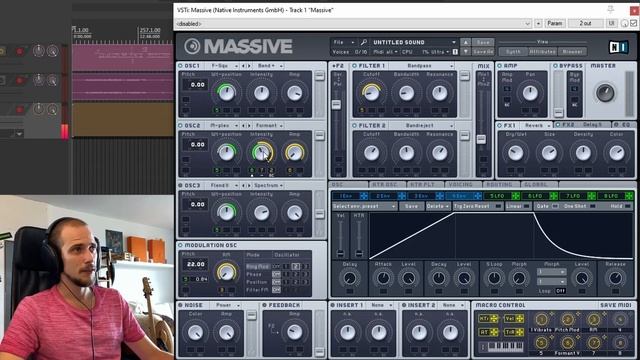Click macro knob 6 Formant V
The width and height of the screenshot is (640, 360).
tap(567, 343)
